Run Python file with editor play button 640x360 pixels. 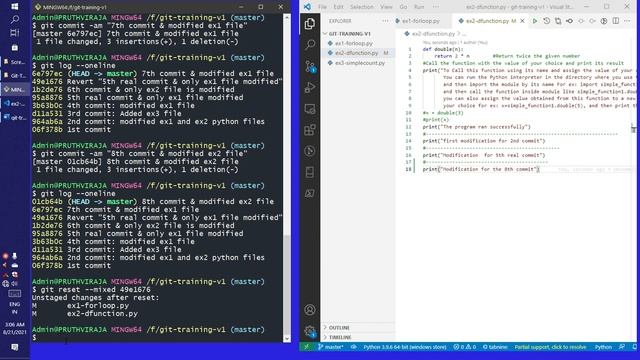[x=535, y=21]
